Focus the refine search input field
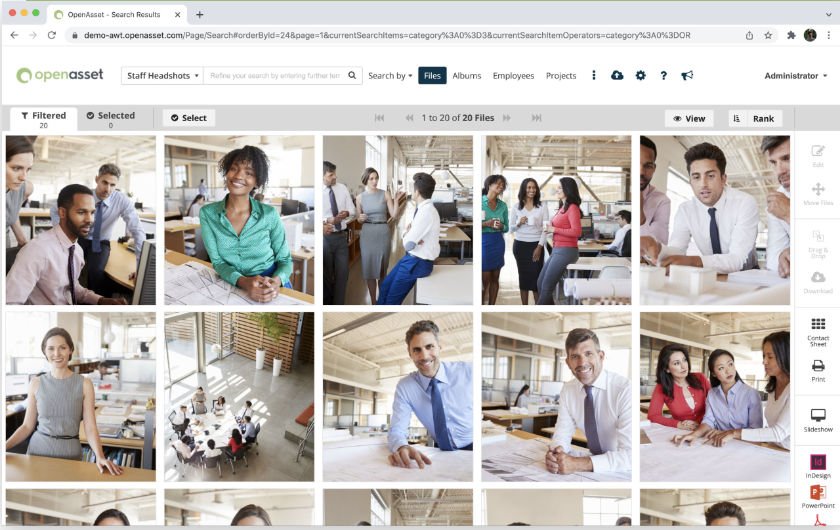 [x=275, y=76]
